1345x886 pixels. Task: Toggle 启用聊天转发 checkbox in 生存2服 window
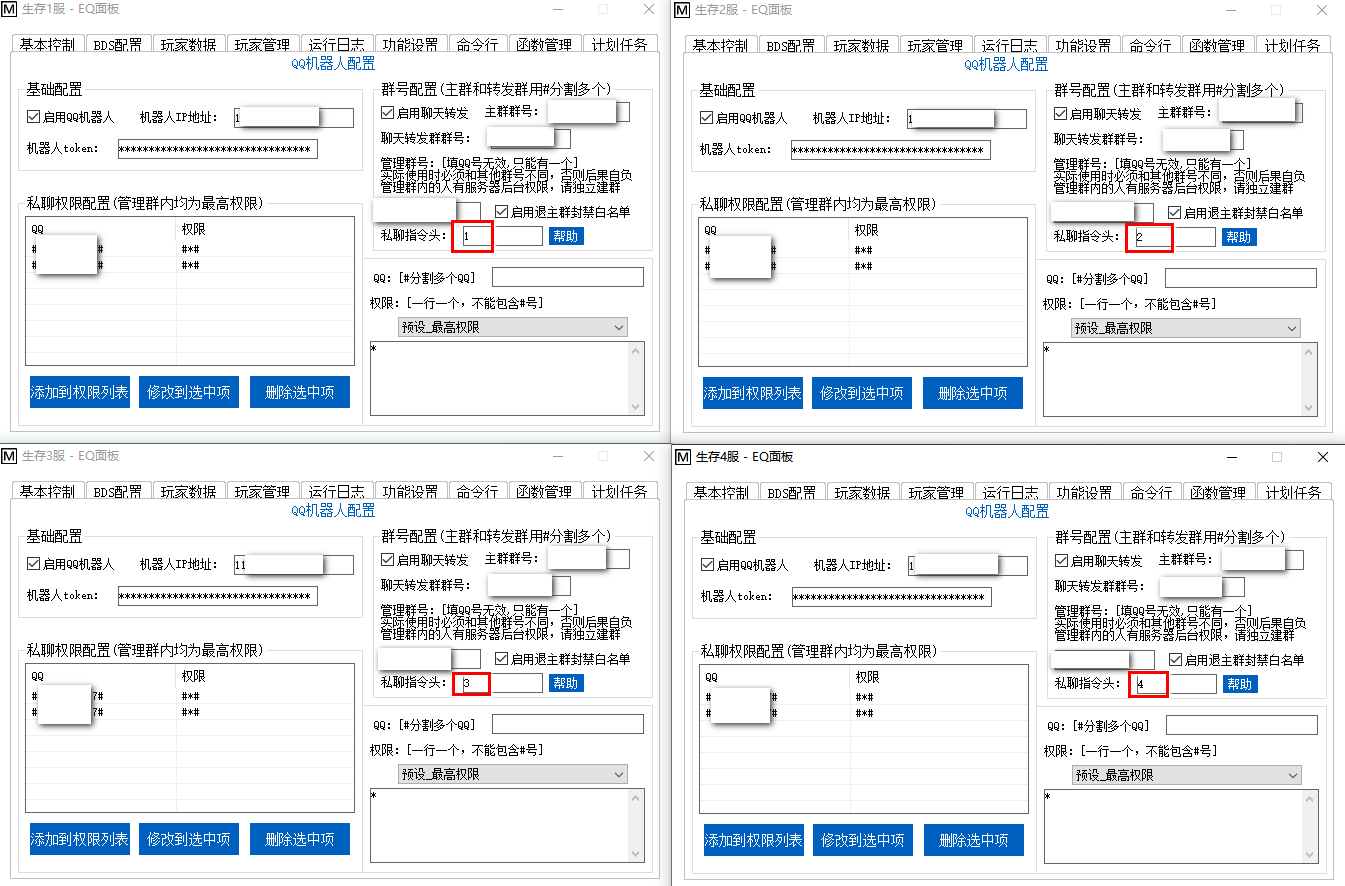(x=1061, y=113)
